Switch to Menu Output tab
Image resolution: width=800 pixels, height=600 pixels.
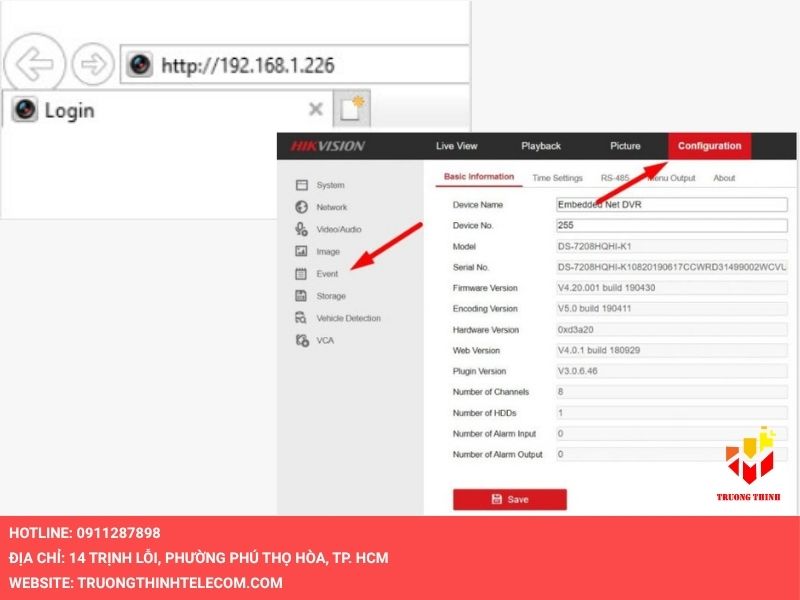(671, 178)
